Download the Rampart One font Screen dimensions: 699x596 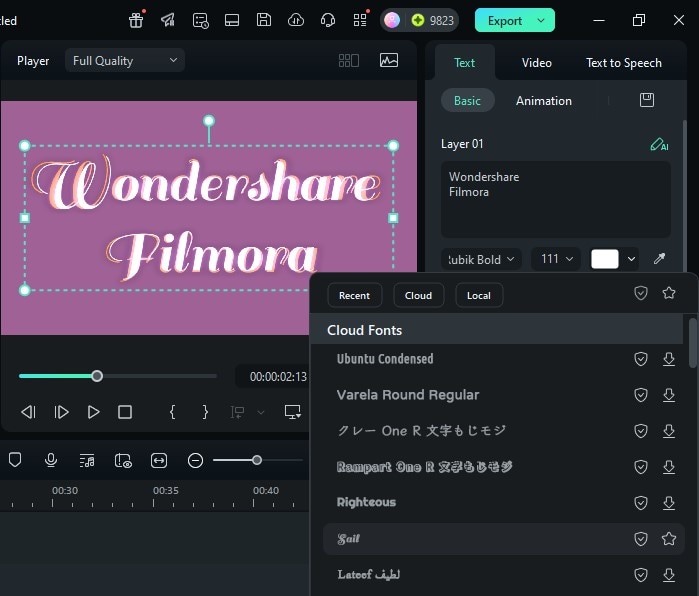point(669,467)
